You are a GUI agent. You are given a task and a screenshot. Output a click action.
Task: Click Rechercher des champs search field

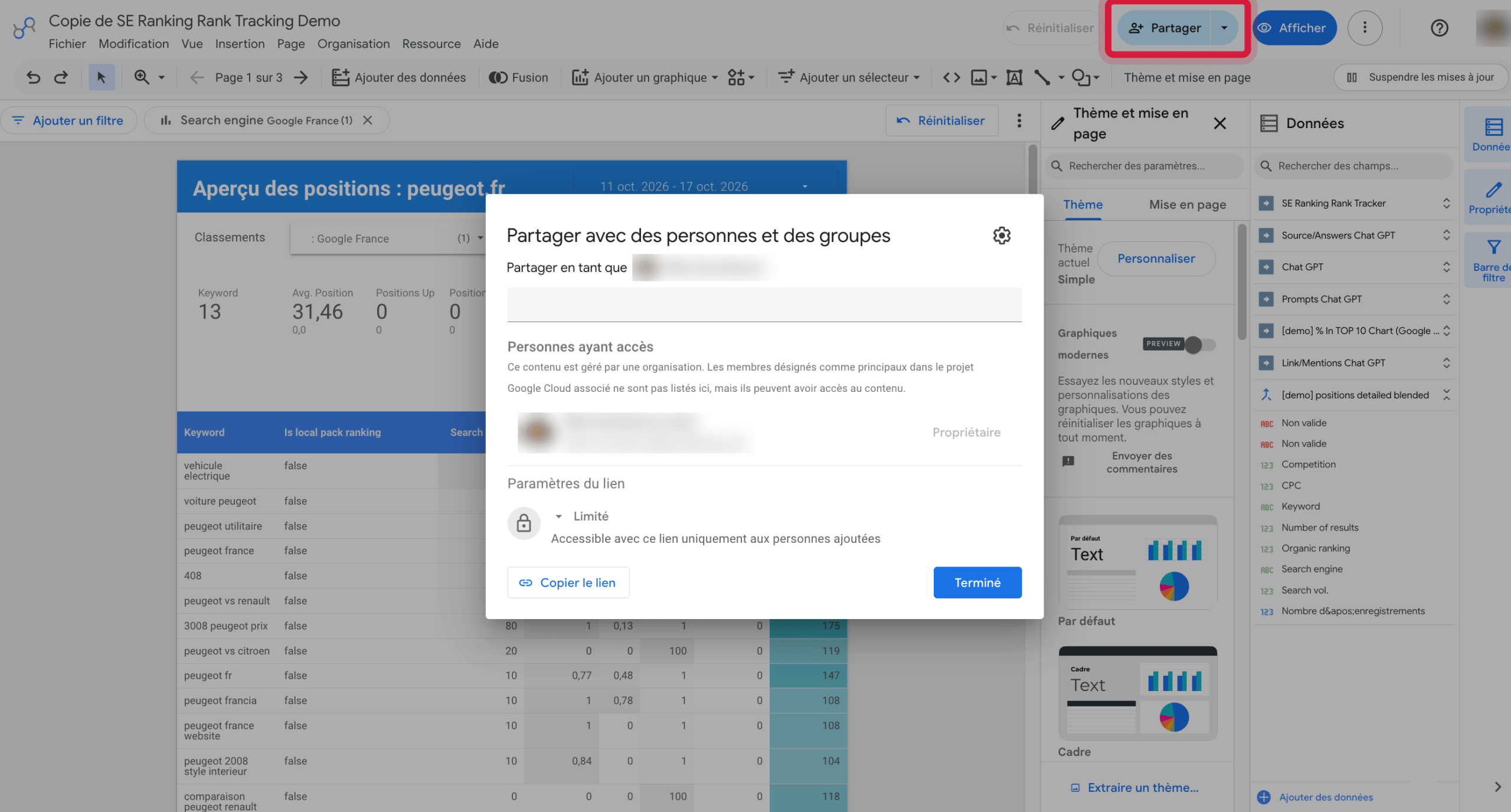(x=1353, y=166)
